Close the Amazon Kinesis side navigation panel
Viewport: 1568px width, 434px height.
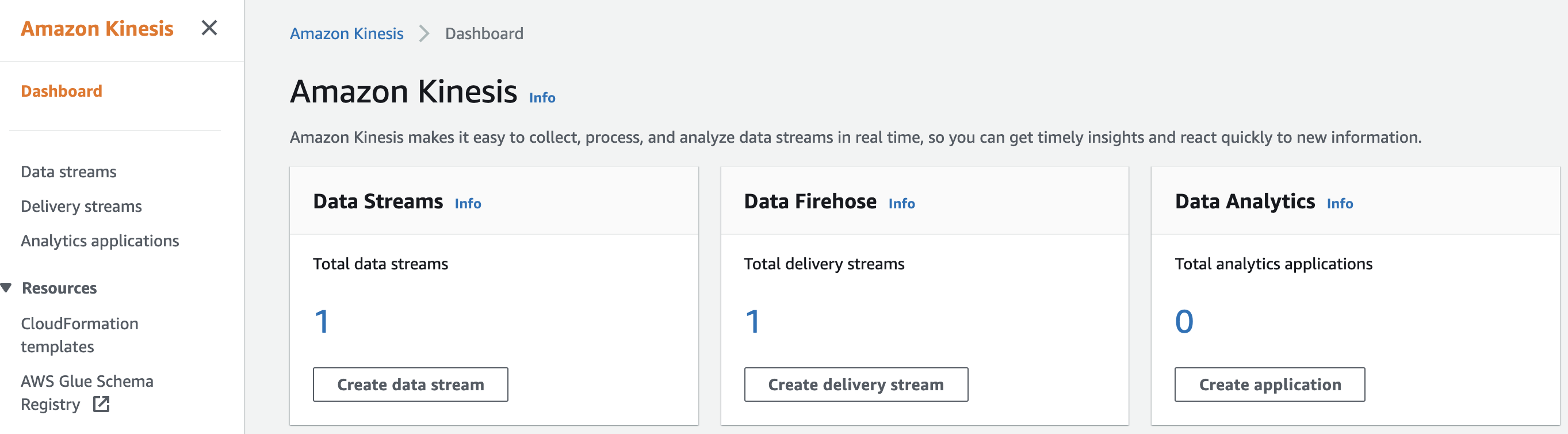[x=209, y=28]
